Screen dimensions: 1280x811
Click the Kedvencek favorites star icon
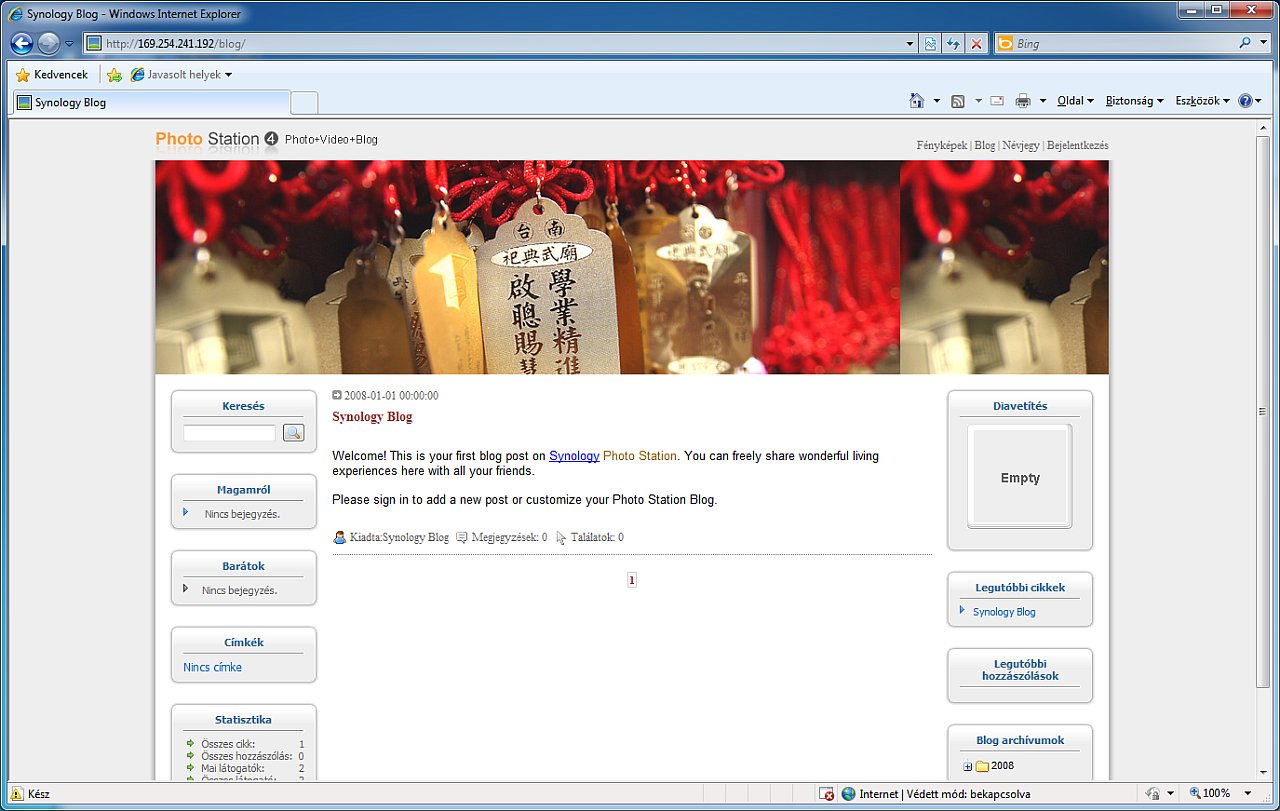pyautogui.click(x=23, y=75)
